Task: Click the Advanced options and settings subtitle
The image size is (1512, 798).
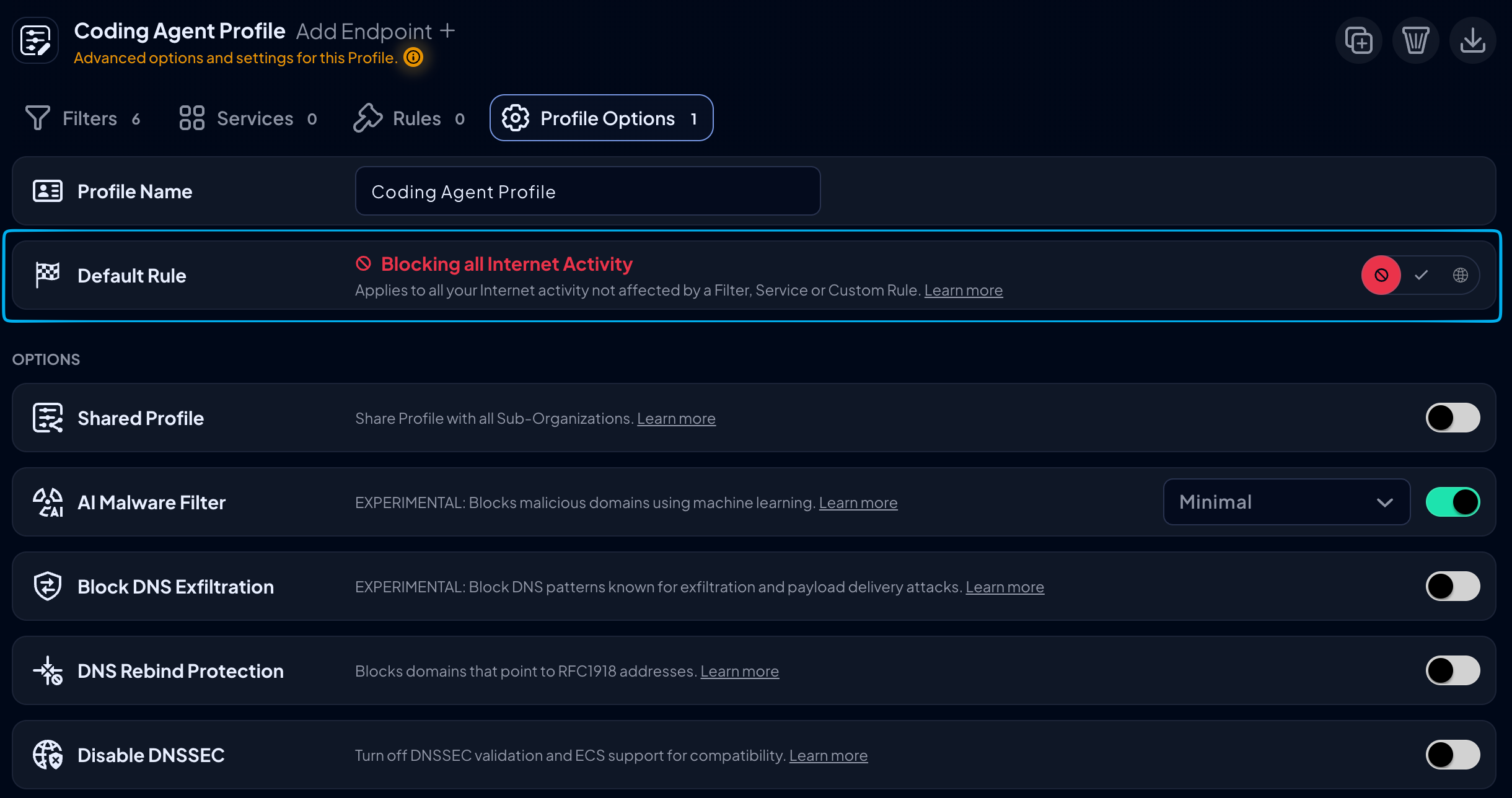Action: click(x=235, y=58)
